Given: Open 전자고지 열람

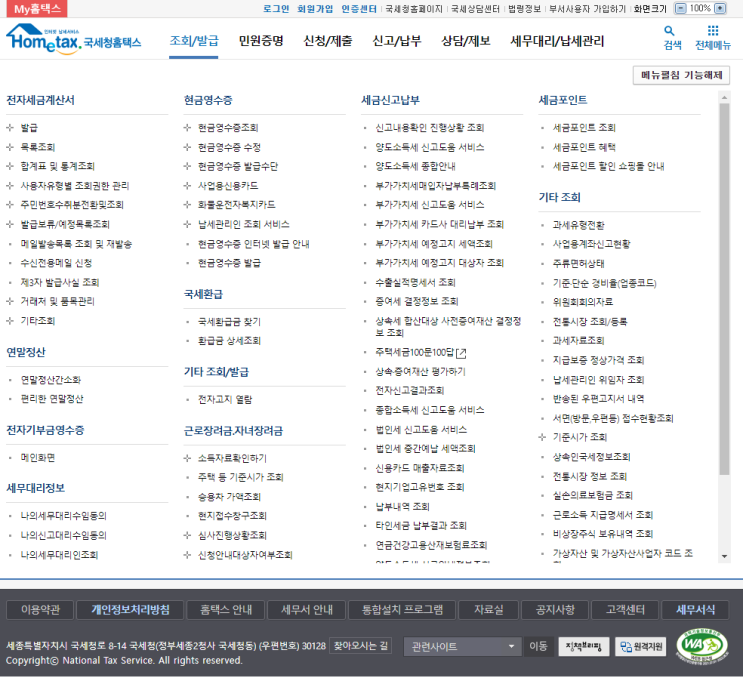Looking at the screenshot, I should click(x=225, y=399).
